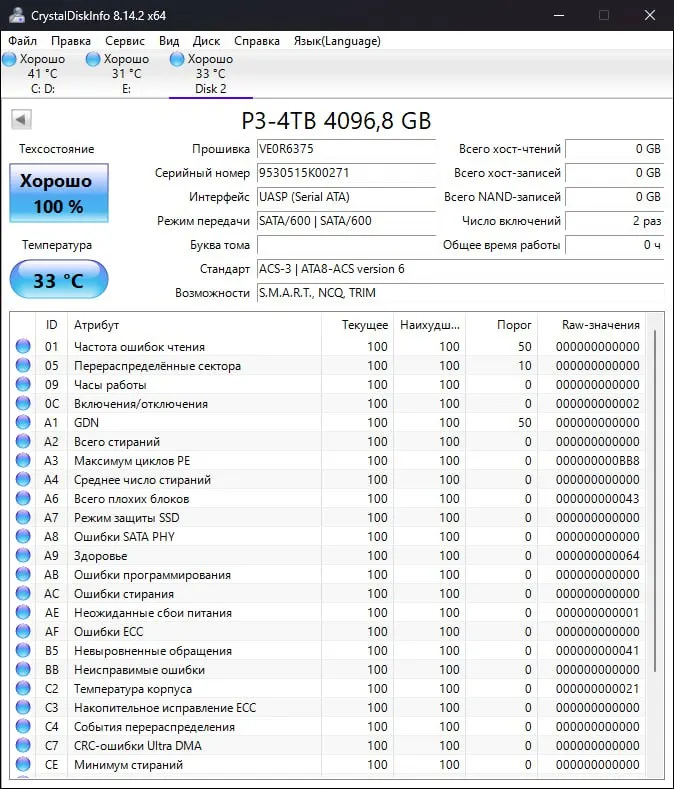Click the Число включений value 2 раз
Image resolution: width=674 pixels, height=789 pixels.
click(x=615, y=221)
